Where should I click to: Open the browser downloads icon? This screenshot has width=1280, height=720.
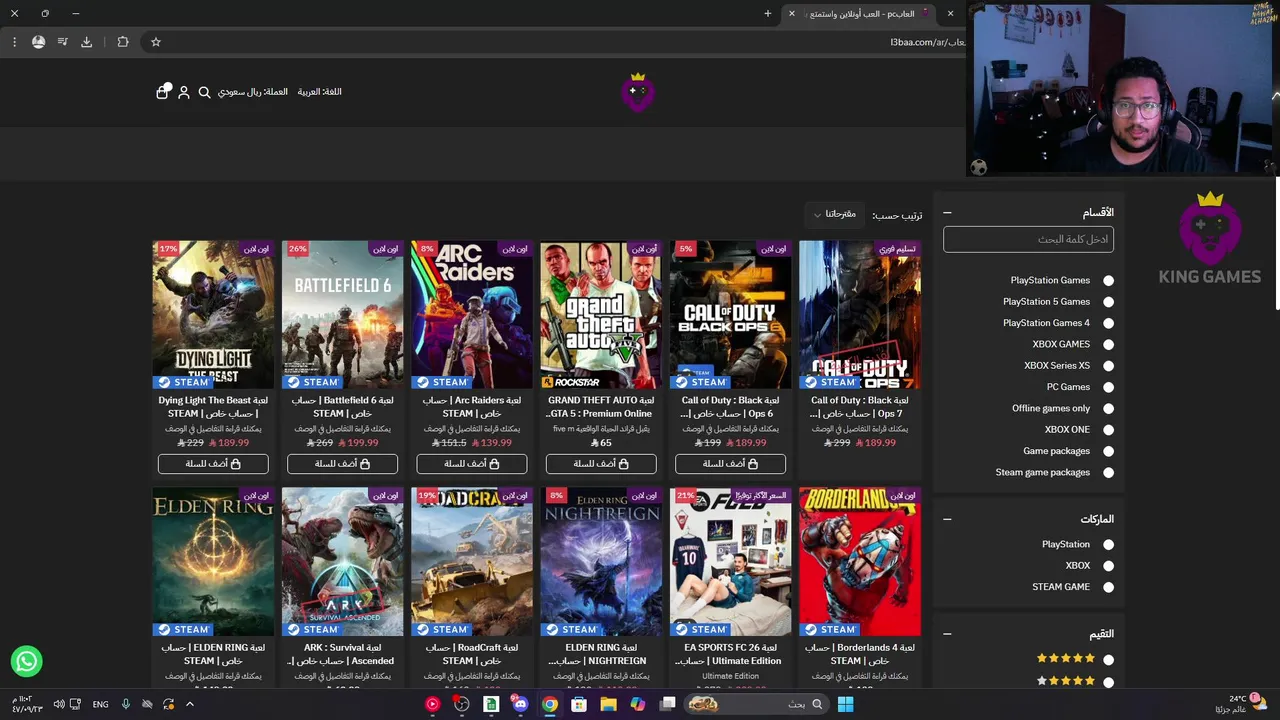(x=86, y=42)
